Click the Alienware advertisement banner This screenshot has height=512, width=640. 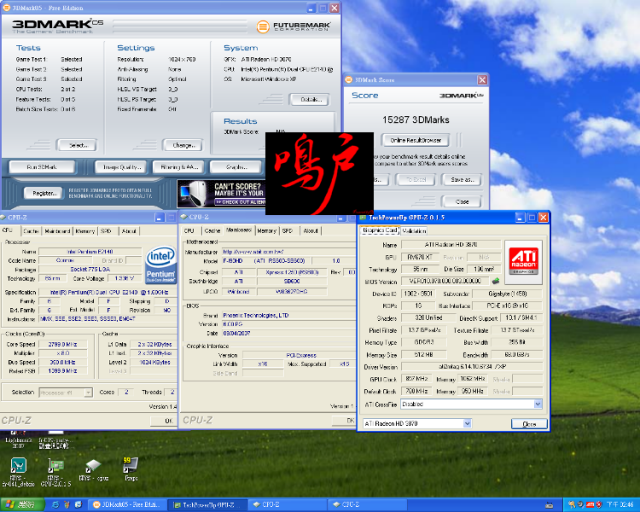coord(222,194)
